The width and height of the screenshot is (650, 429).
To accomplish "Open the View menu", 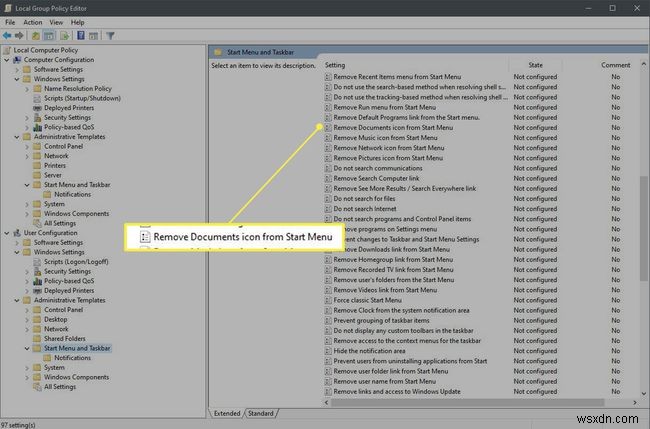I will (56, 22).
